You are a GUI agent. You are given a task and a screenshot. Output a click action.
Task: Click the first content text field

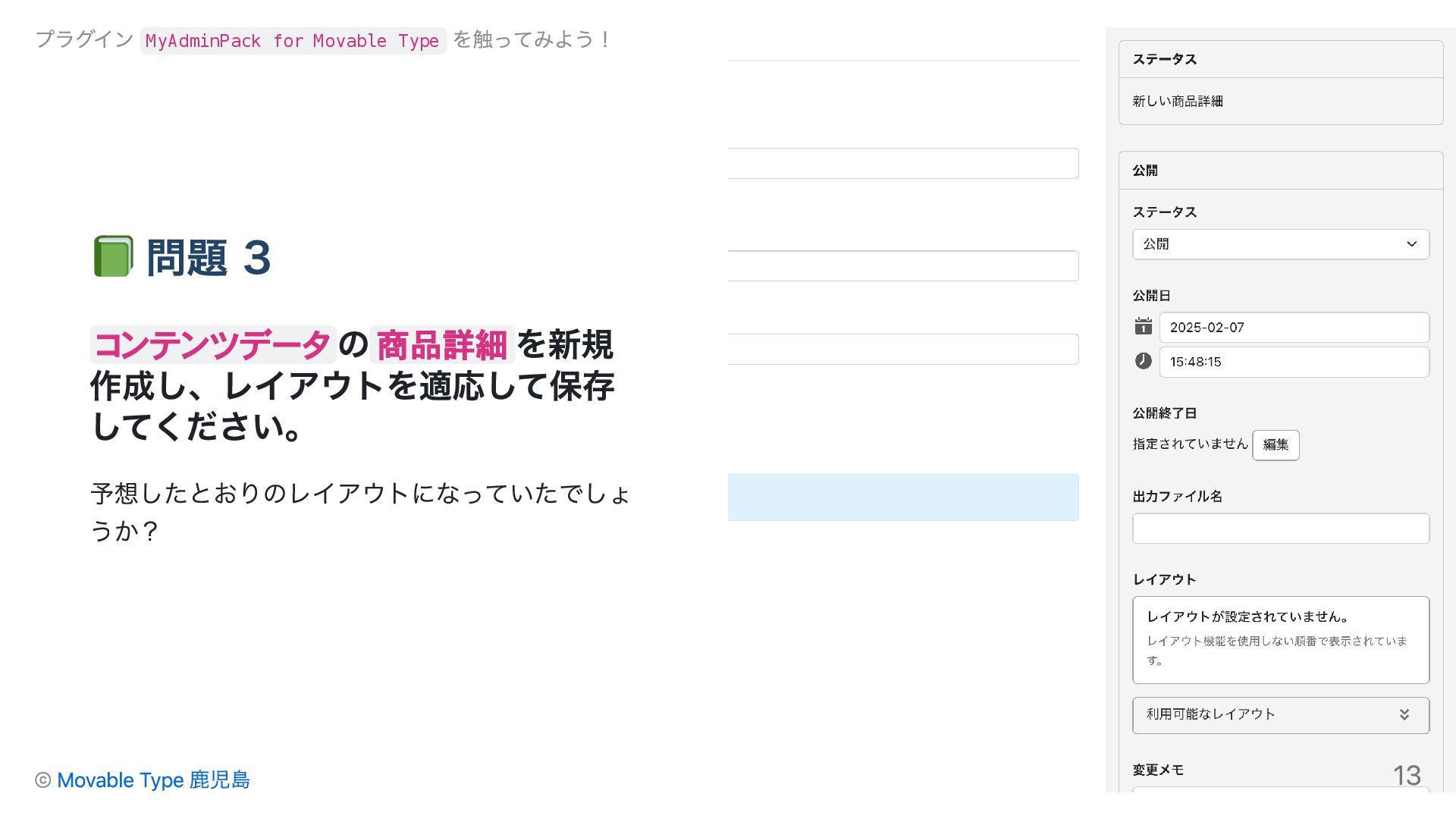pos(902,164)
